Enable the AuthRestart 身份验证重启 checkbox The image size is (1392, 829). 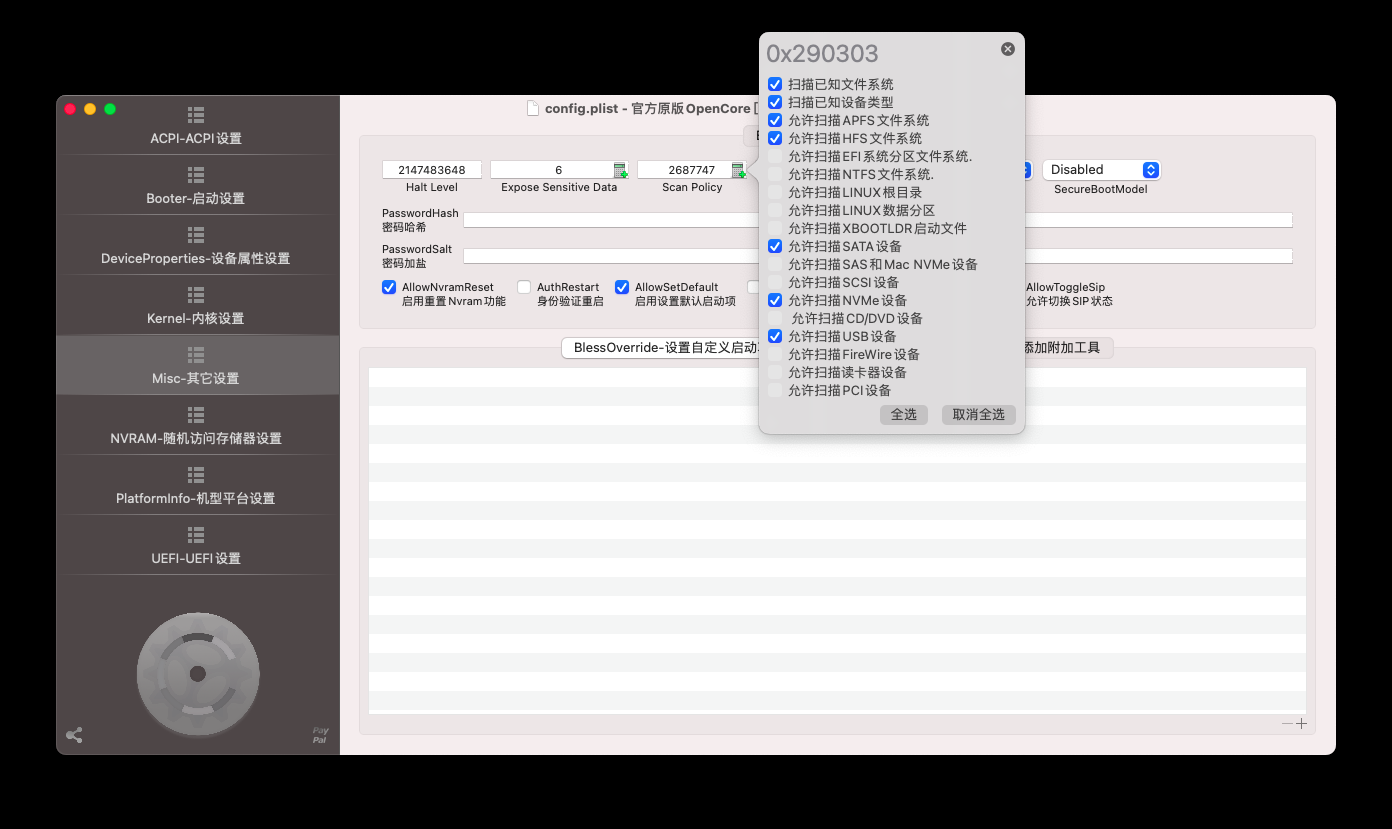coord(523,287)
